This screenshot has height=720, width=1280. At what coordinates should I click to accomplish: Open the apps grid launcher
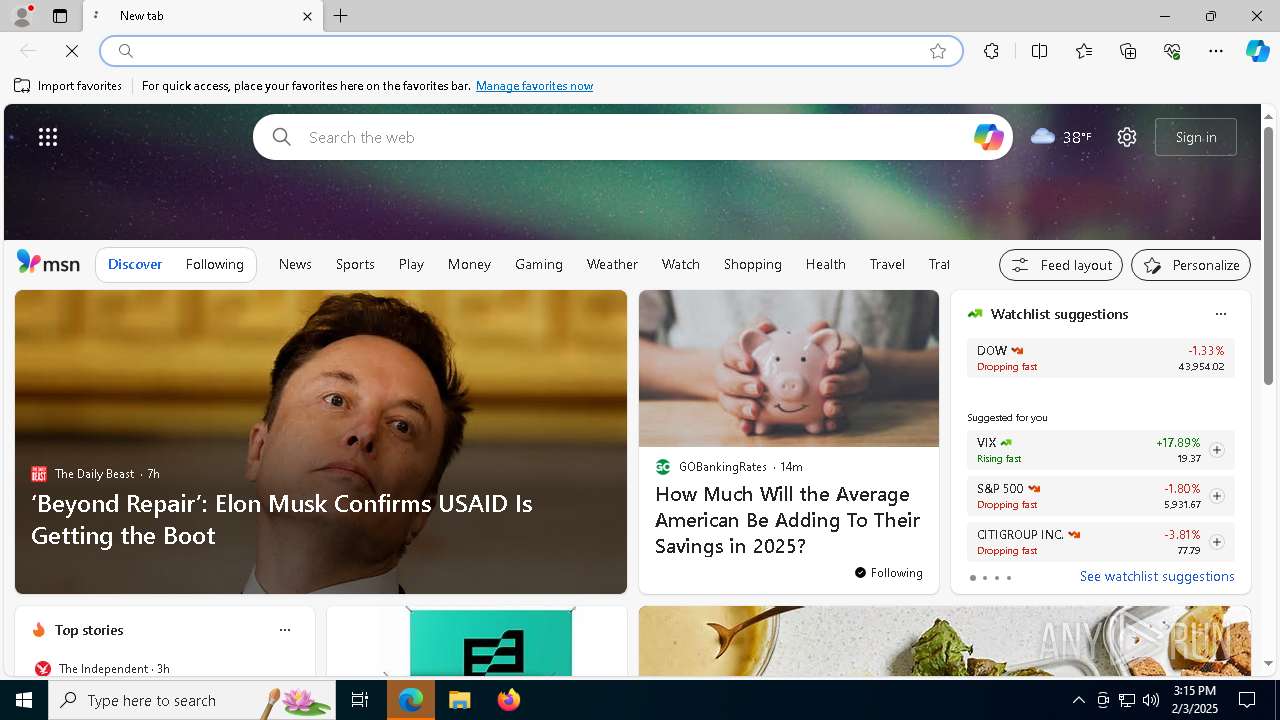tap(48, 137)
